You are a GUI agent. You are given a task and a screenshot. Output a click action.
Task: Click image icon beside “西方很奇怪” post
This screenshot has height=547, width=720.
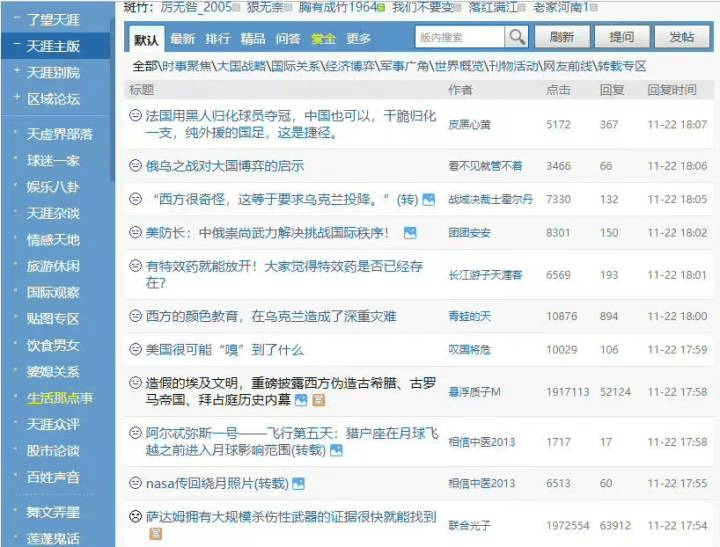(x=429, y=200)
